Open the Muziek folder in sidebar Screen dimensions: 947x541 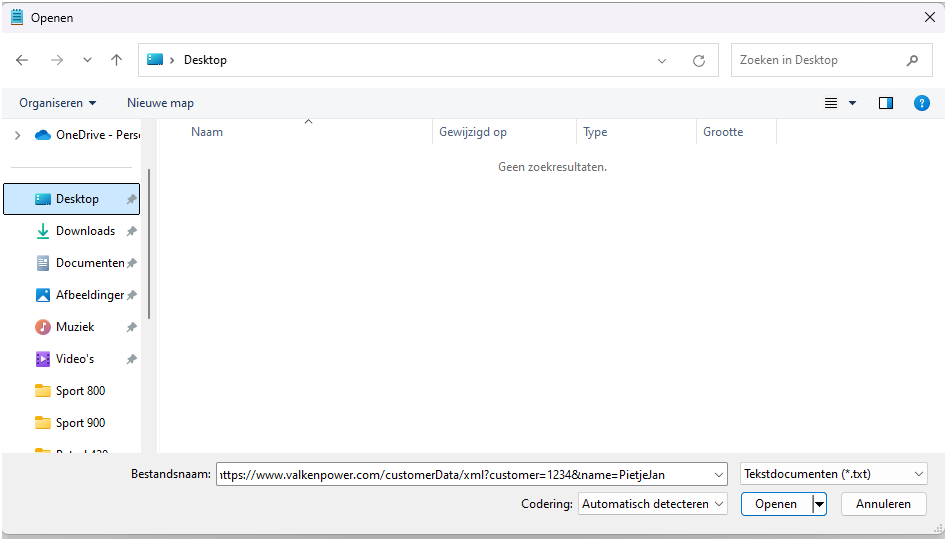(x=76, y=327)
